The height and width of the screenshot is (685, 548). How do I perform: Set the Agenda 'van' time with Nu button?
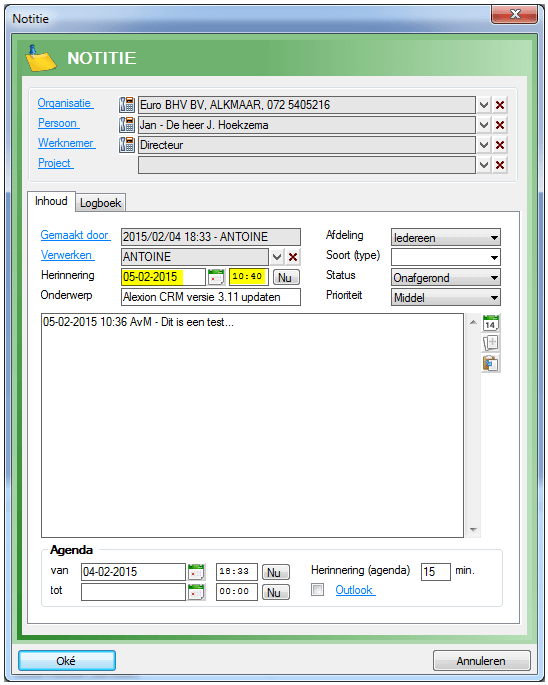point(275,572)
